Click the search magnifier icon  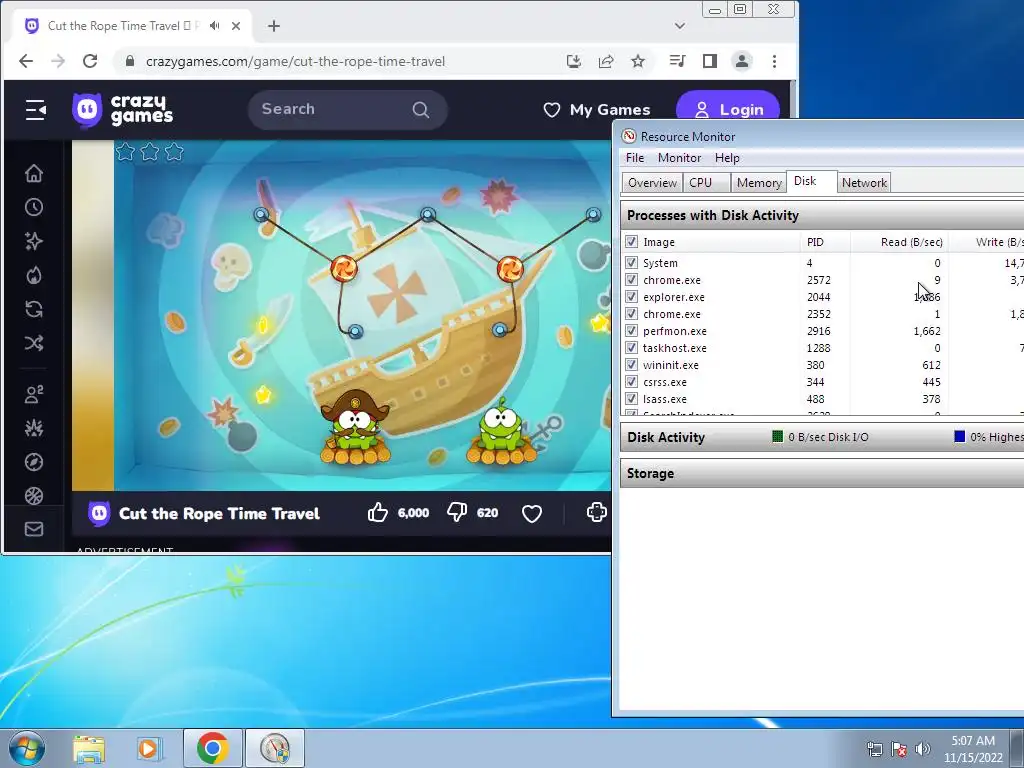[421, 110]
